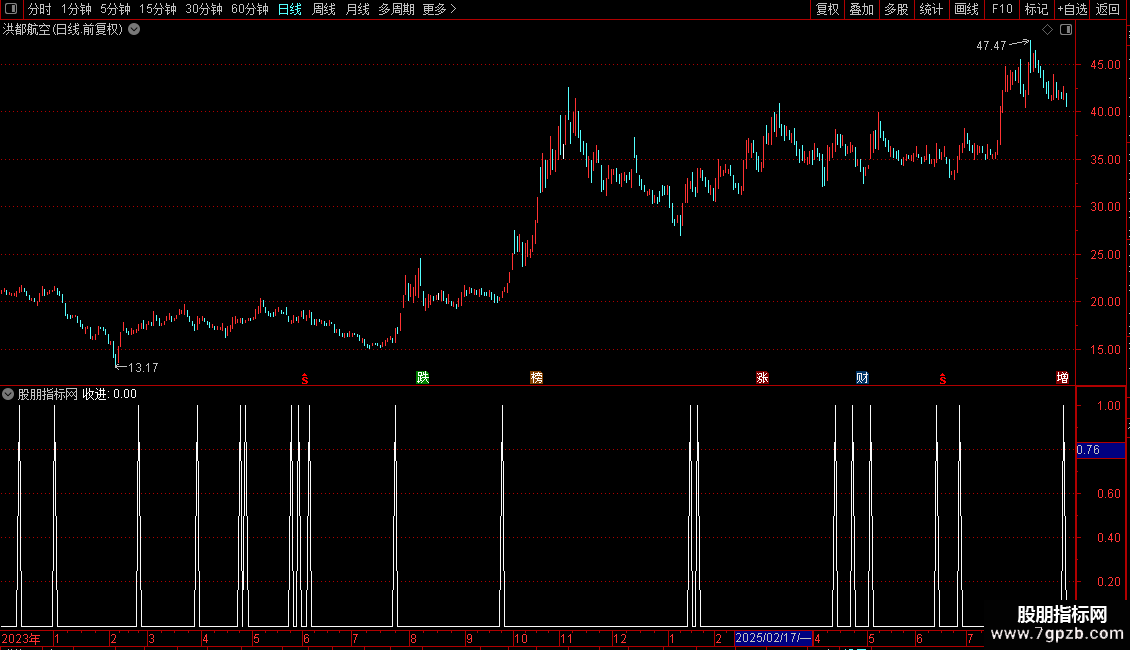Open the 画线 drawing tools

click(966, 9)
